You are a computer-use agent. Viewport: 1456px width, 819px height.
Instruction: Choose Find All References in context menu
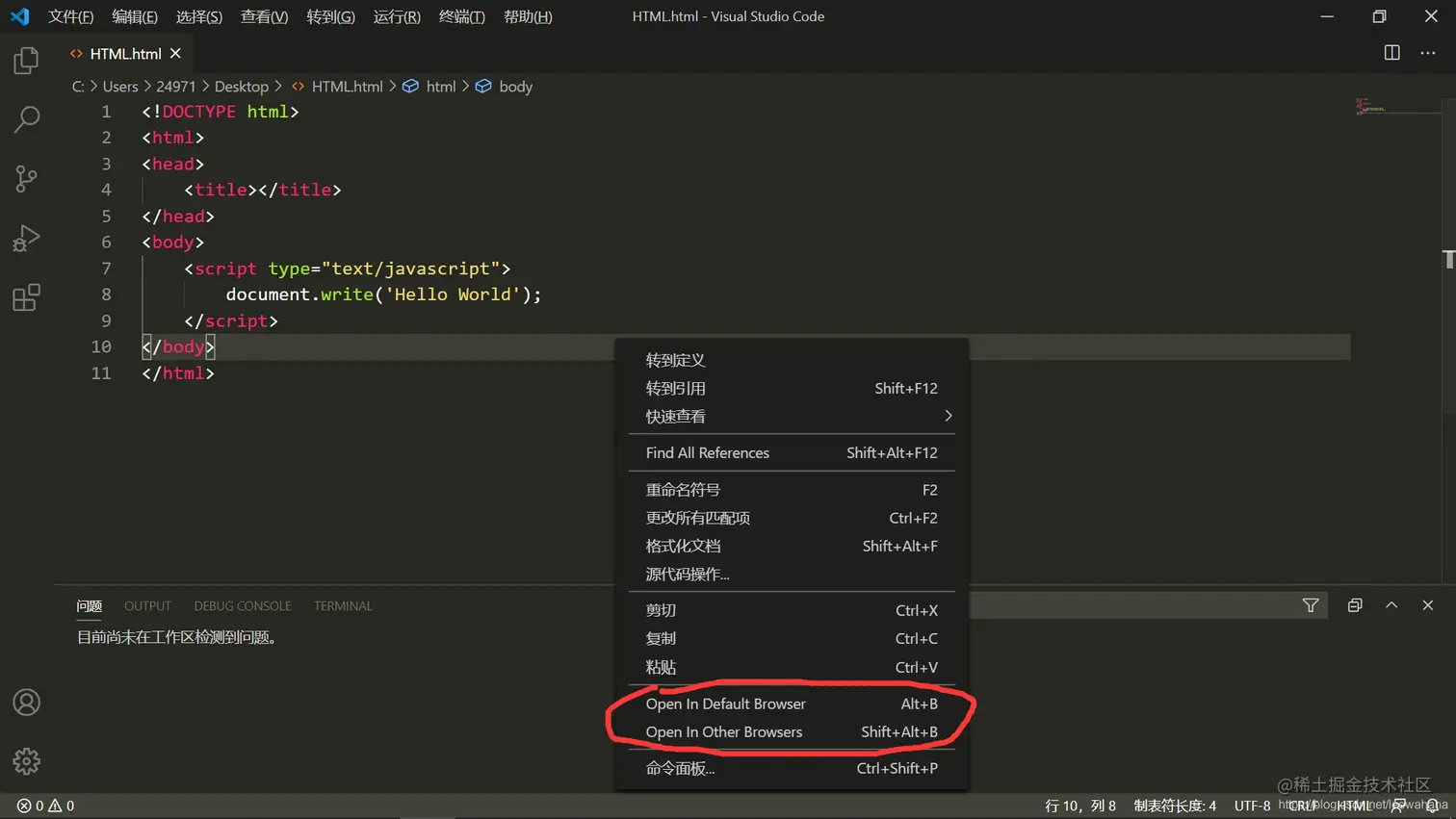click(x=792, y=452)
